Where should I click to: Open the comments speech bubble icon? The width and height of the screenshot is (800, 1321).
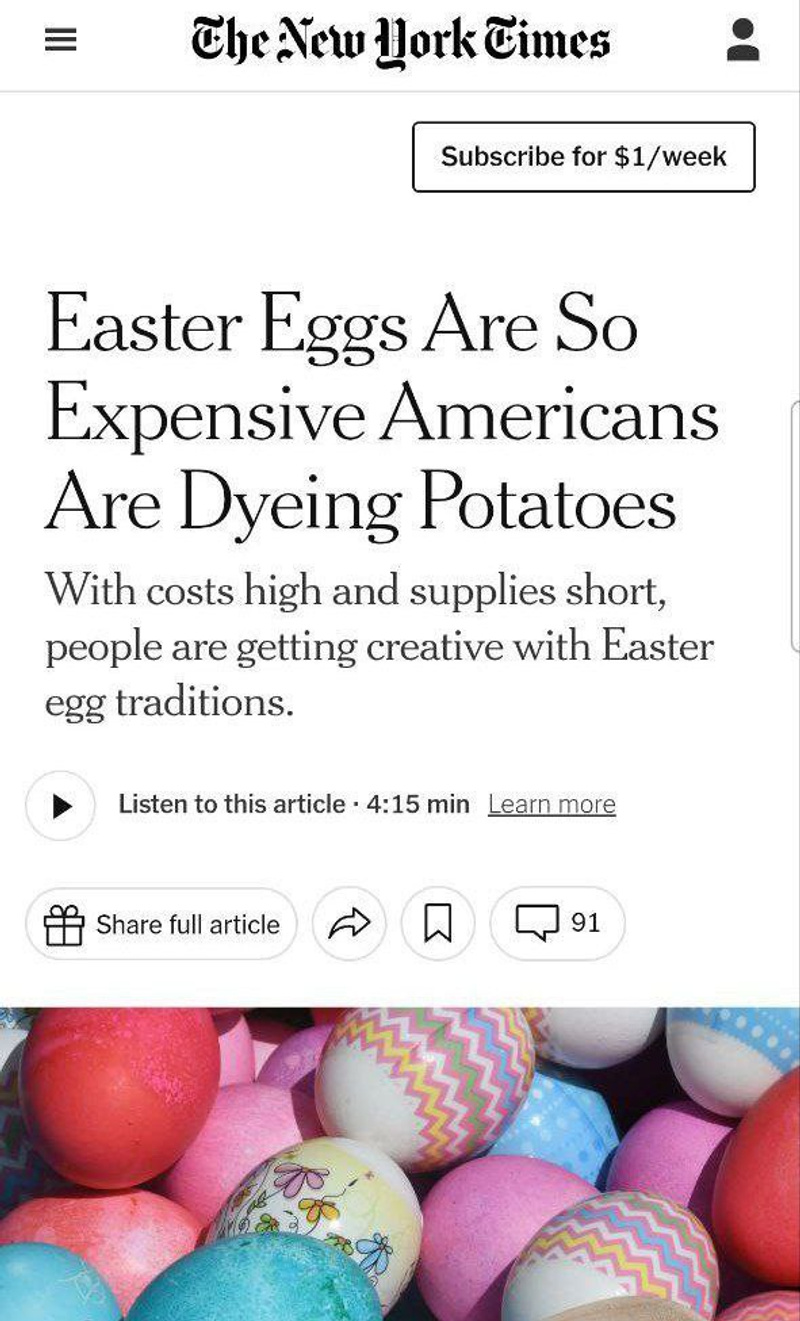coord(536,922)
